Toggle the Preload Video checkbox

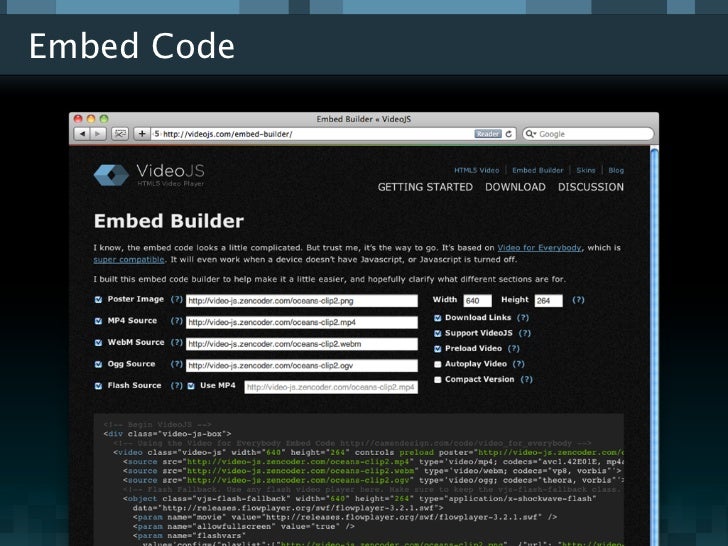[437, 349]
